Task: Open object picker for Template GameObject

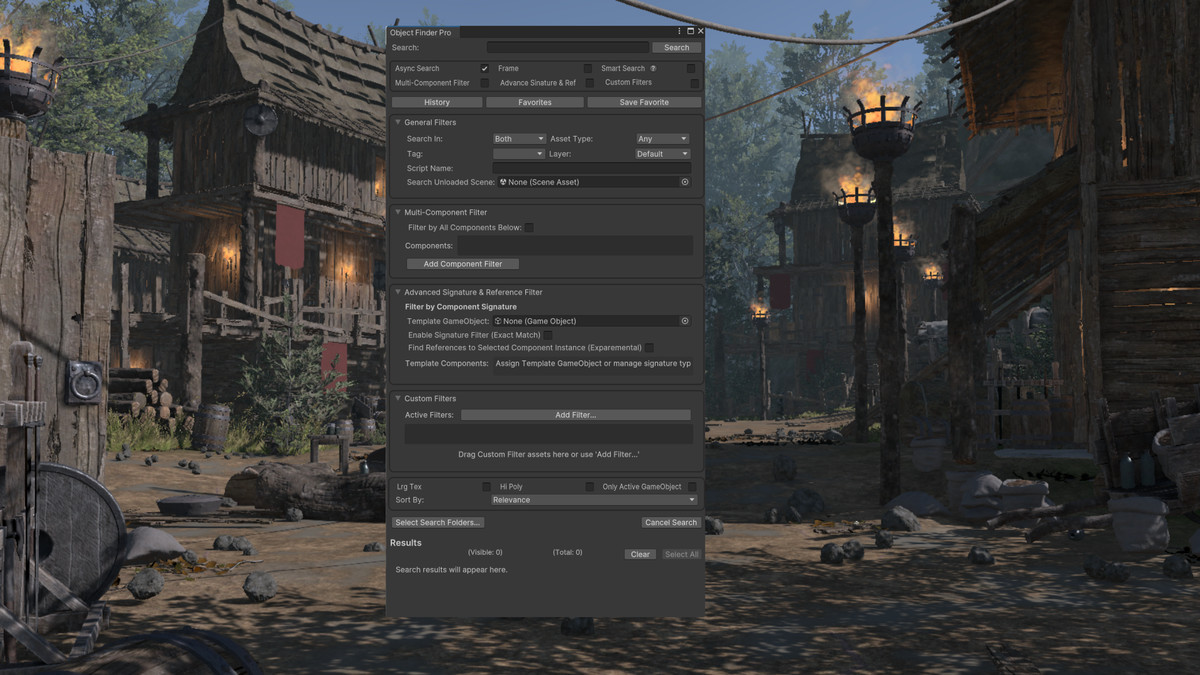Action: [x=685, y=321]
